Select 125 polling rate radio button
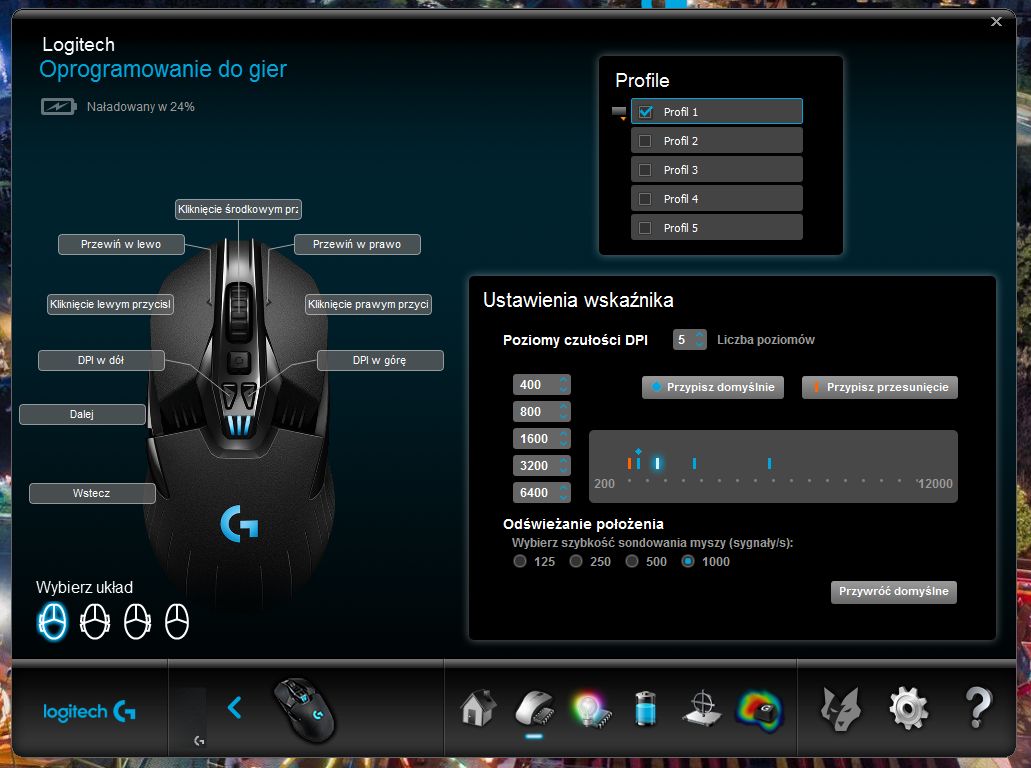The width and height of the screenshot is (1031, 768). point(520,562)
